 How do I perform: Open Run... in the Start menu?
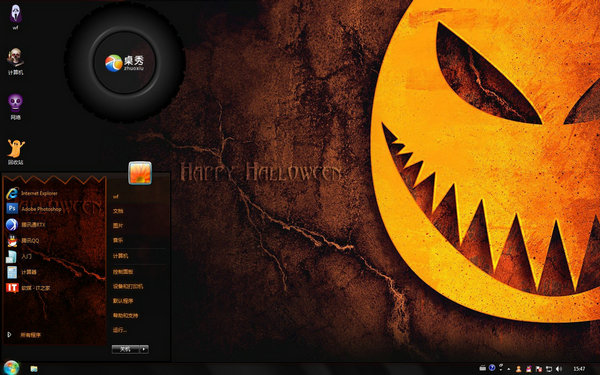click(x=119, y=330)
